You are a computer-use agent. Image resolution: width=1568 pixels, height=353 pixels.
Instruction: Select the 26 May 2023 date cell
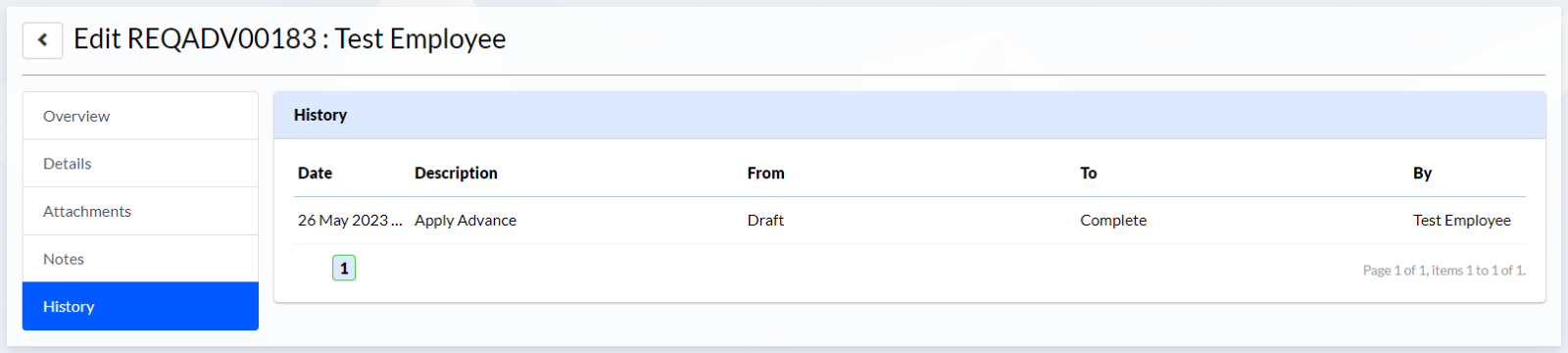[350, 220]
